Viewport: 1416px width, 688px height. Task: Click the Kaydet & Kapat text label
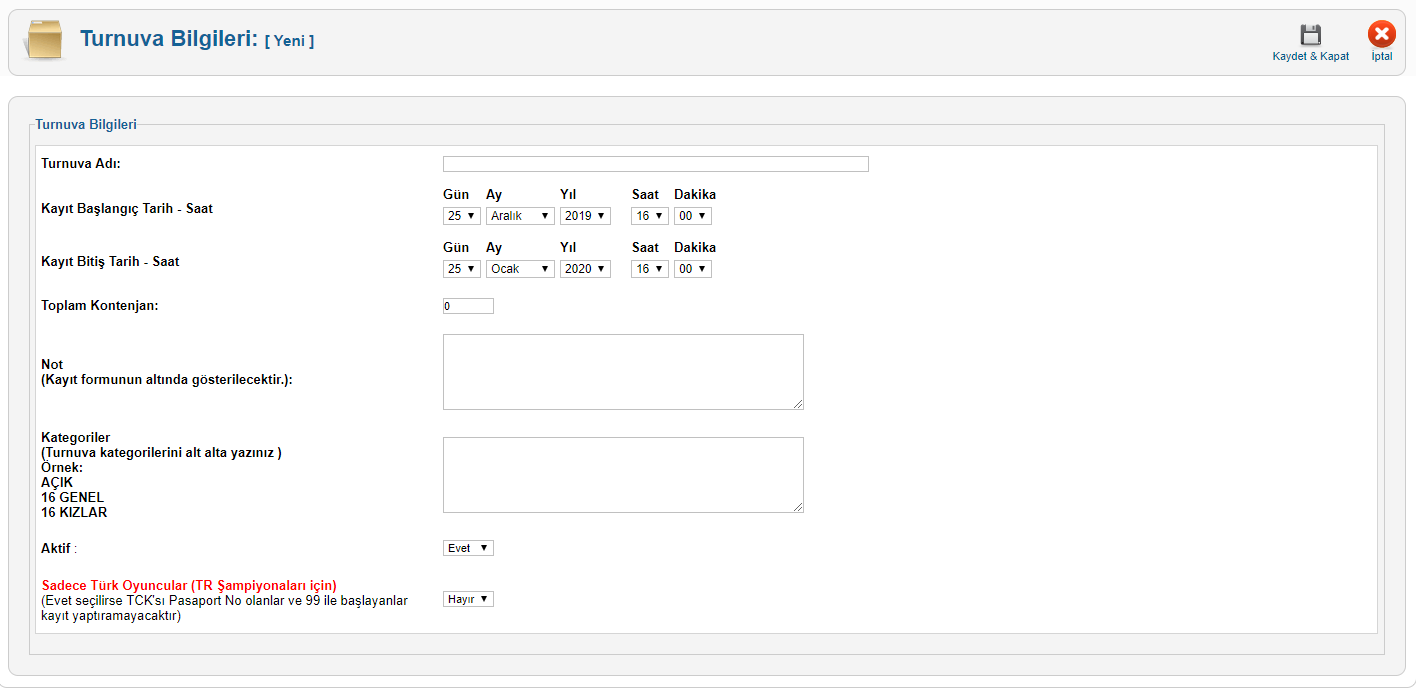1310,57
